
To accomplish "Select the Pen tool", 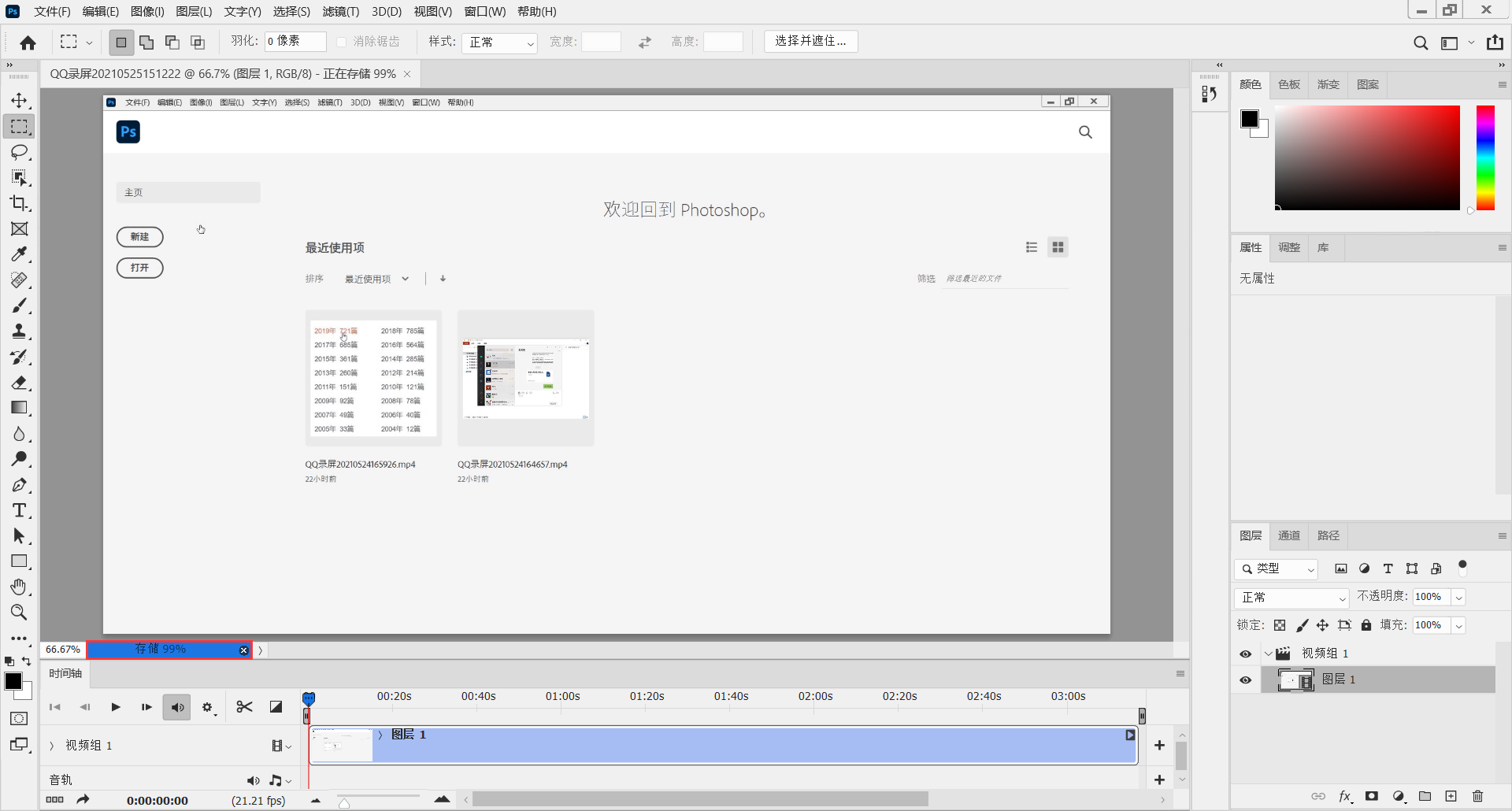I will pos(19,485).
